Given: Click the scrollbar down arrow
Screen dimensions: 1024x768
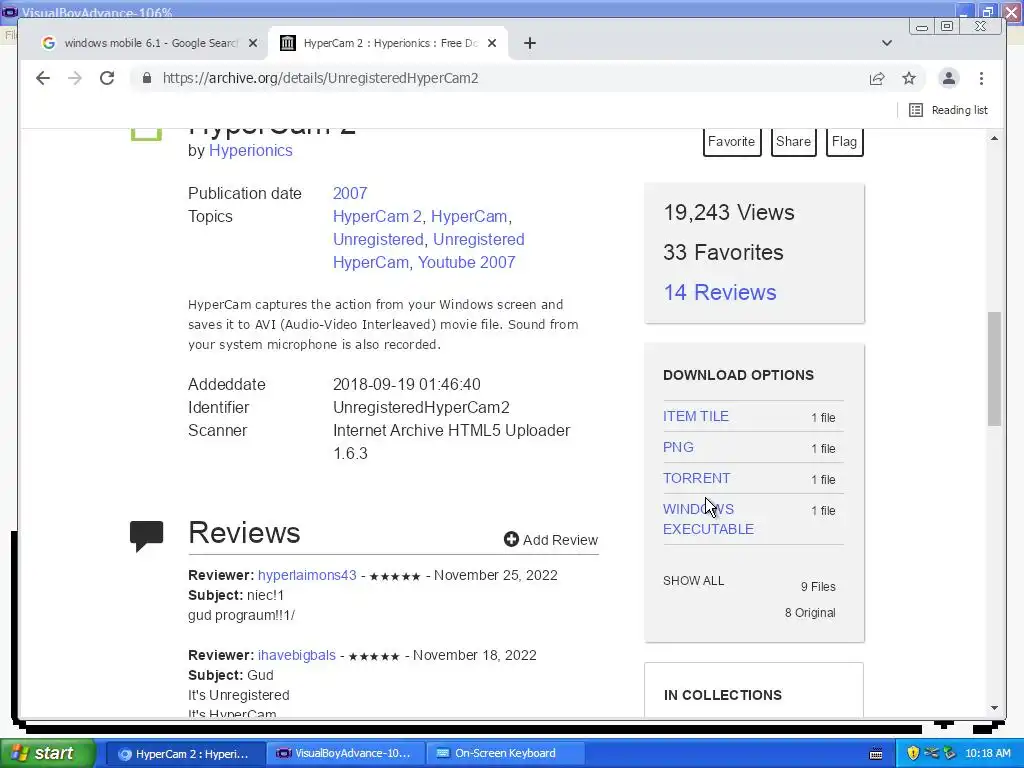Looking at the screenshot, I should 994,708.
